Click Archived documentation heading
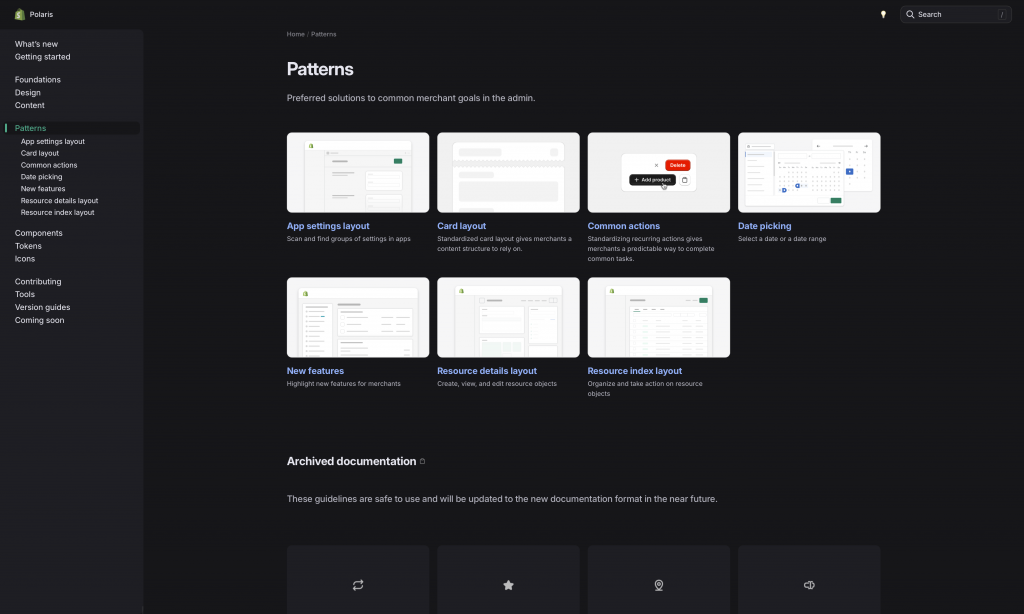 pyautogui.click(x=351, y=461)
